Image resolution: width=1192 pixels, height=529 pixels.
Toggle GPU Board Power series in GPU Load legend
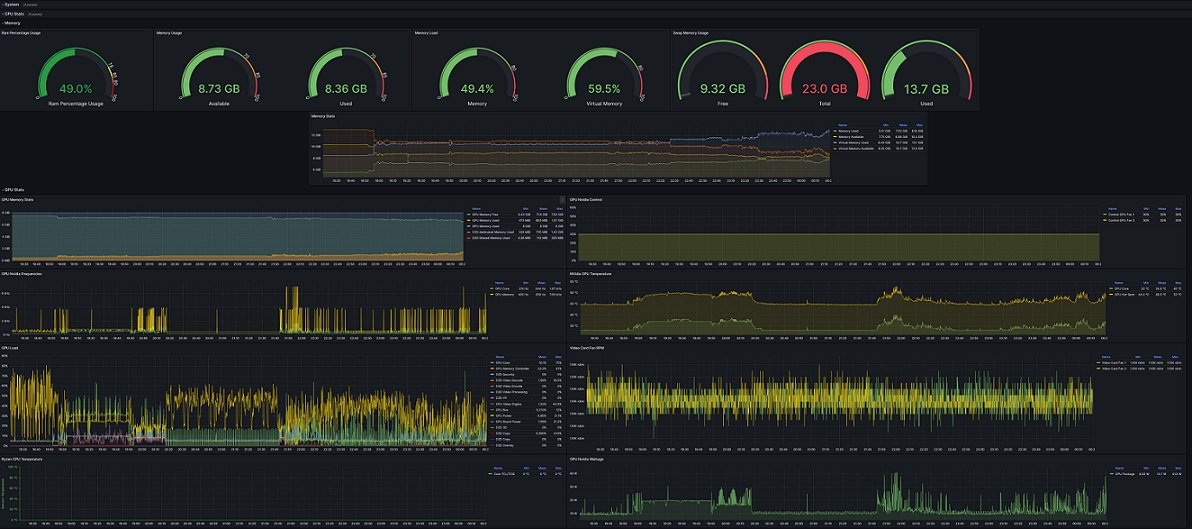(509, 422)
